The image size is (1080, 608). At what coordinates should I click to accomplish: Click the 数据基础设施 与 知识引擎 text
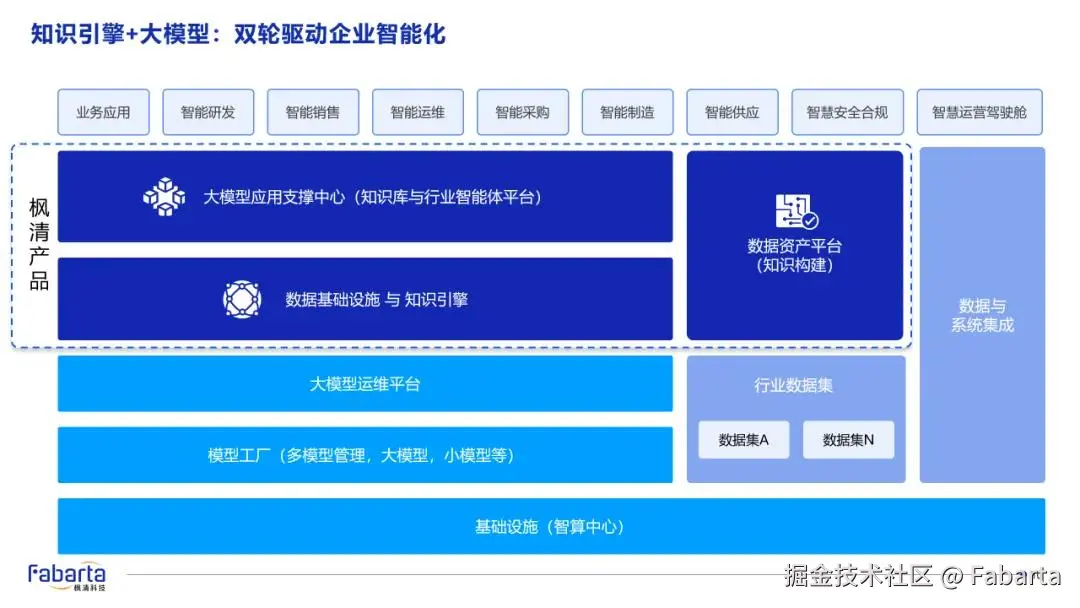coord(377,300)
